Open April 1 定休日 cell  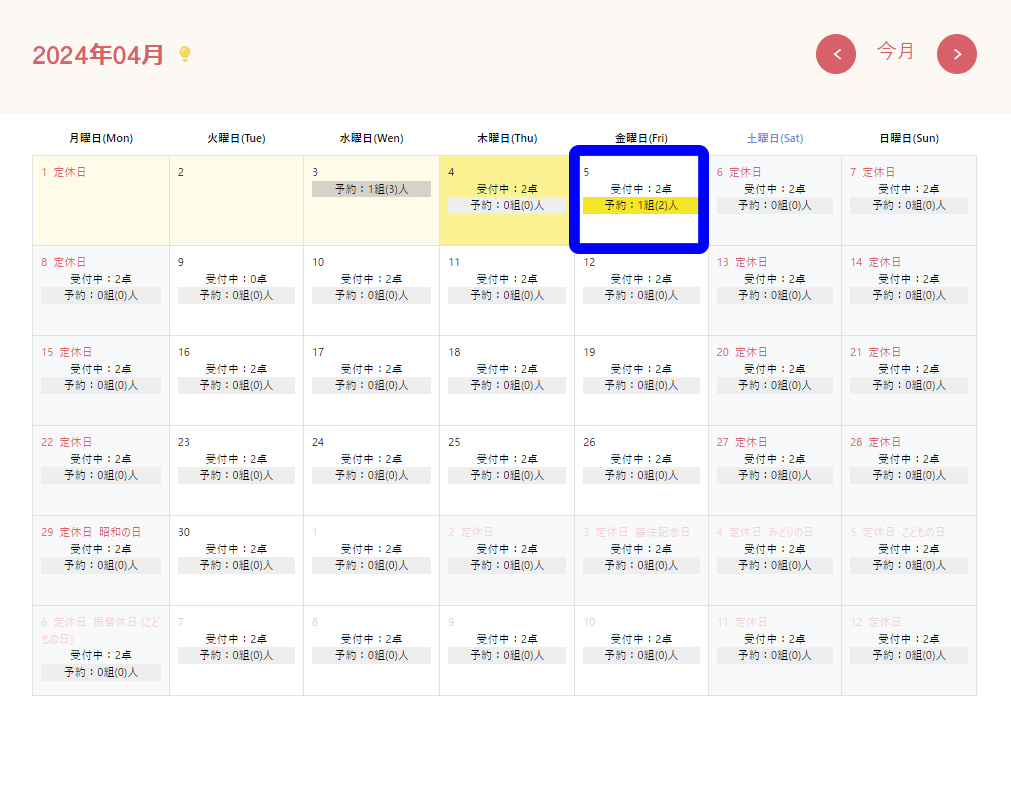[101, 200]
